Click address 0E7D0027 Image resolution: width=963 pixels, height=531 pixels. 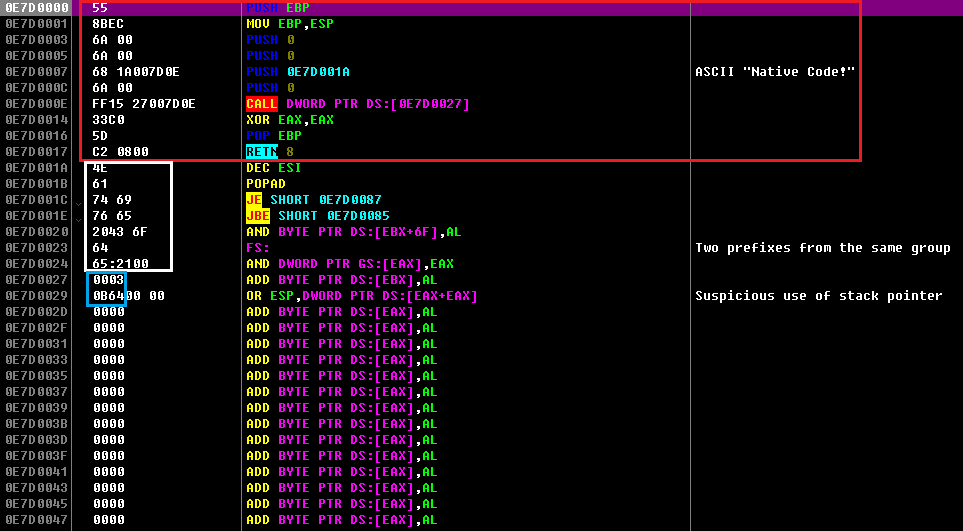point(36,279)
